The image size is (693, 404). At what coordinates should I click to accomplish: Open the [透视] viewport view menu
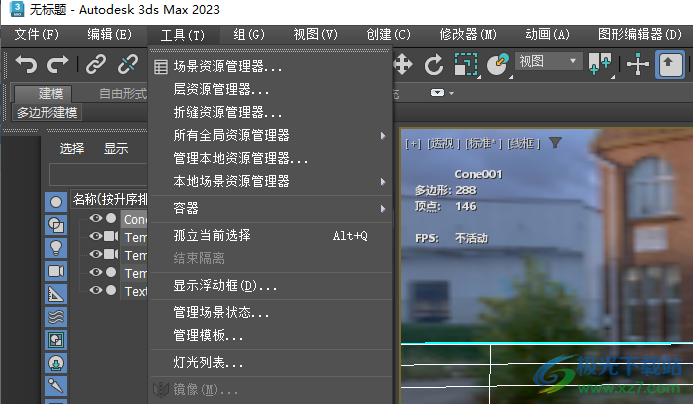(444, 144)
